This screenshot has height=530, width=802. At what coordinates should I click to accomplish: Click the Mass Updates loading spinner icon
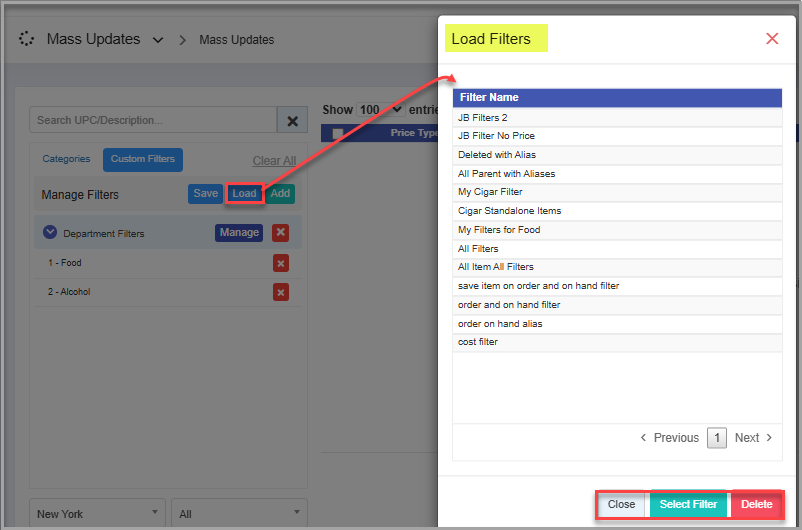(27, 40)
